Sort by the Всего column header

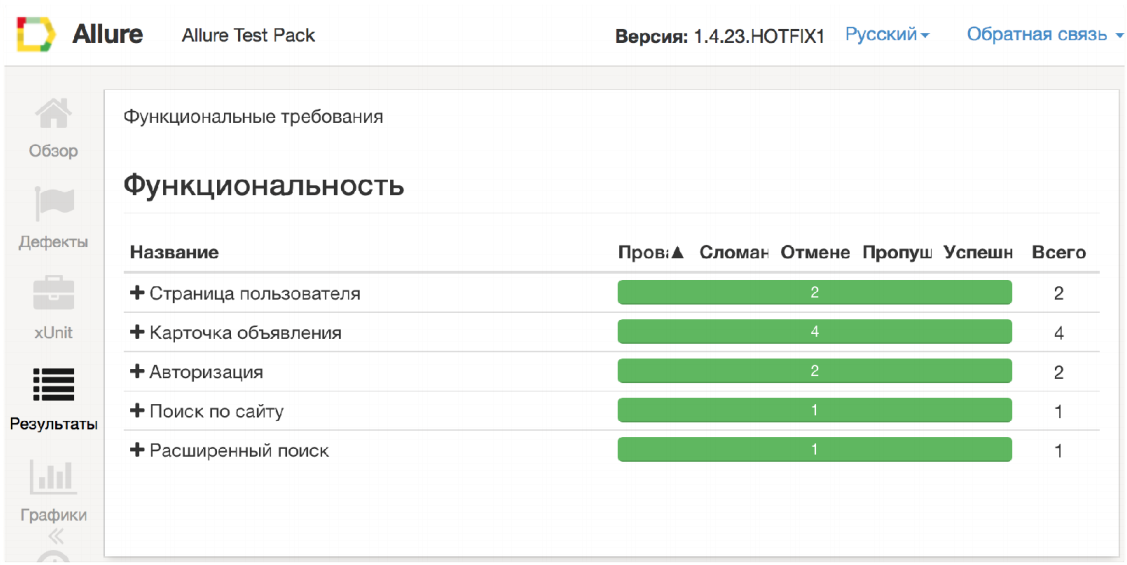coord(1058,252)
